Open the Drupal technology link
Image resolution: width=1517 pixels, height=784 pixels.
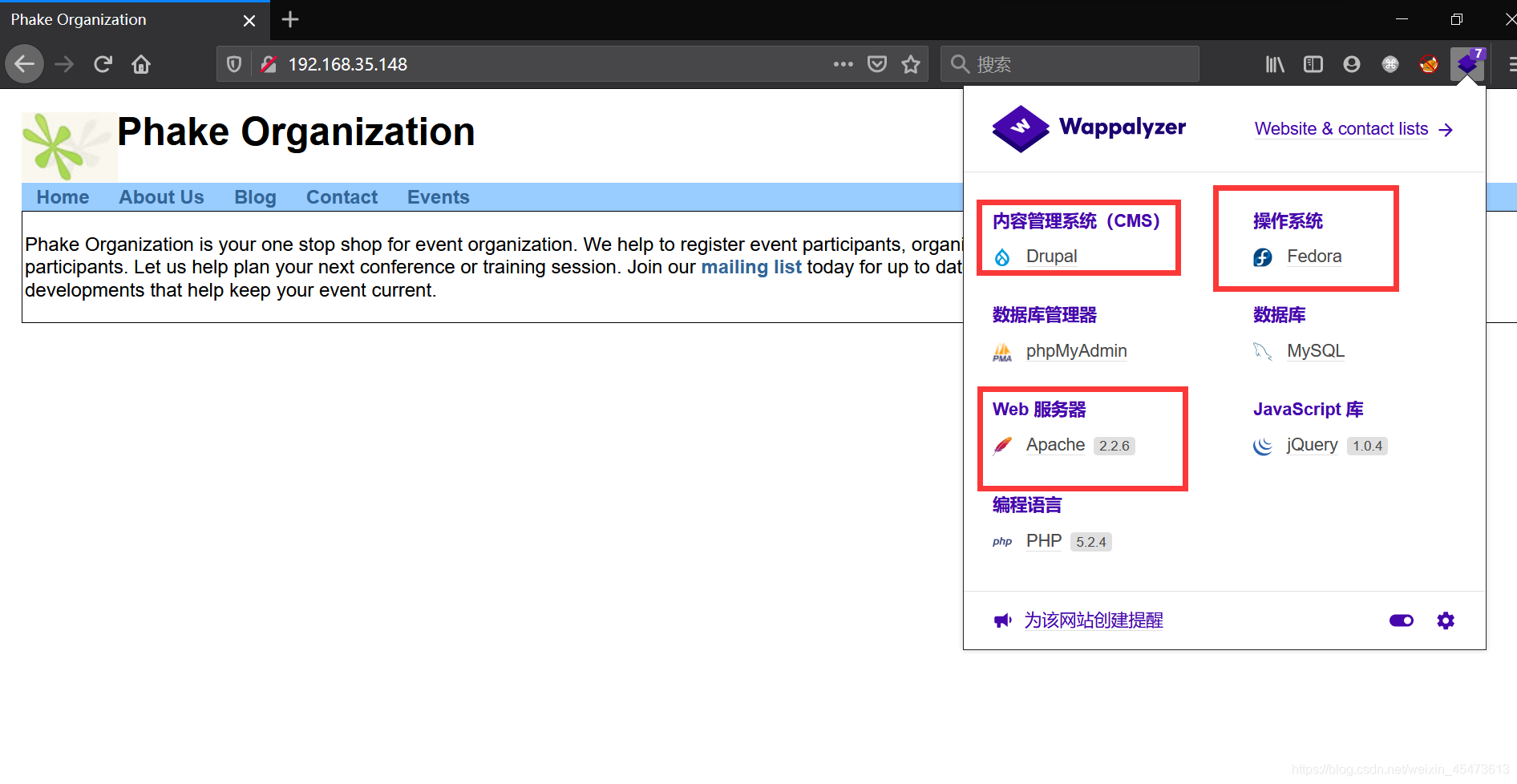tap(1051, 257)
